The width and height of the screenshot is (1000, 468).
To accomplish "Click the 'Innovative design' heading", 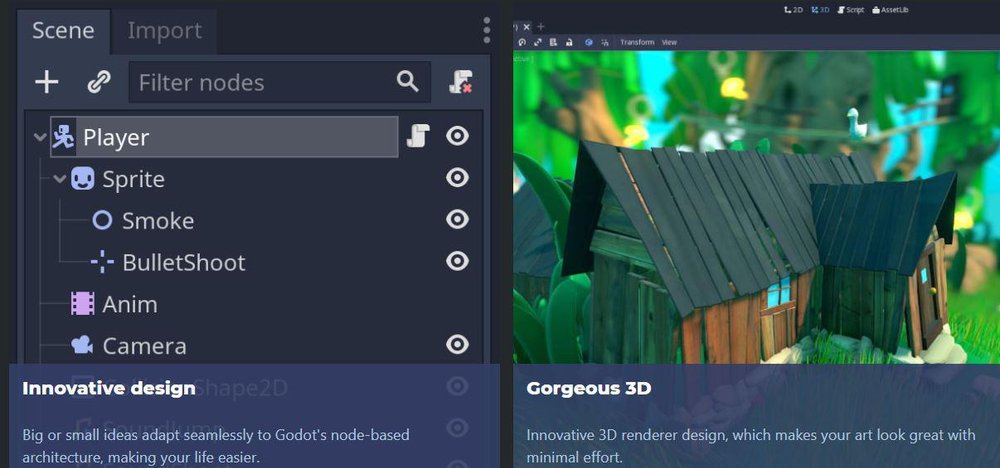I will click(x=109, y=388).
